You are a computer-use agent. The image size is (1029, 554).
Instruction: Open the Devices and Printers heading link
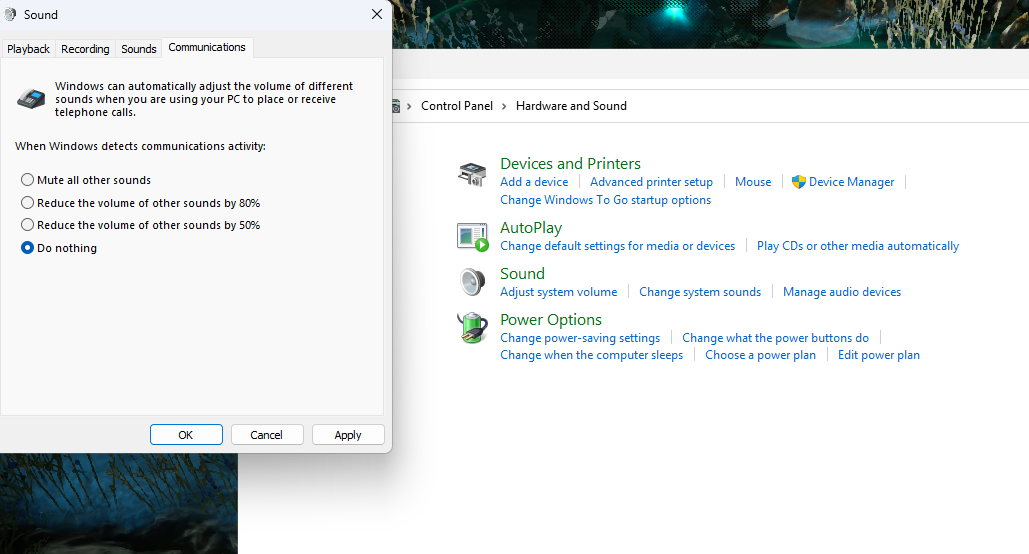[570, 163]
